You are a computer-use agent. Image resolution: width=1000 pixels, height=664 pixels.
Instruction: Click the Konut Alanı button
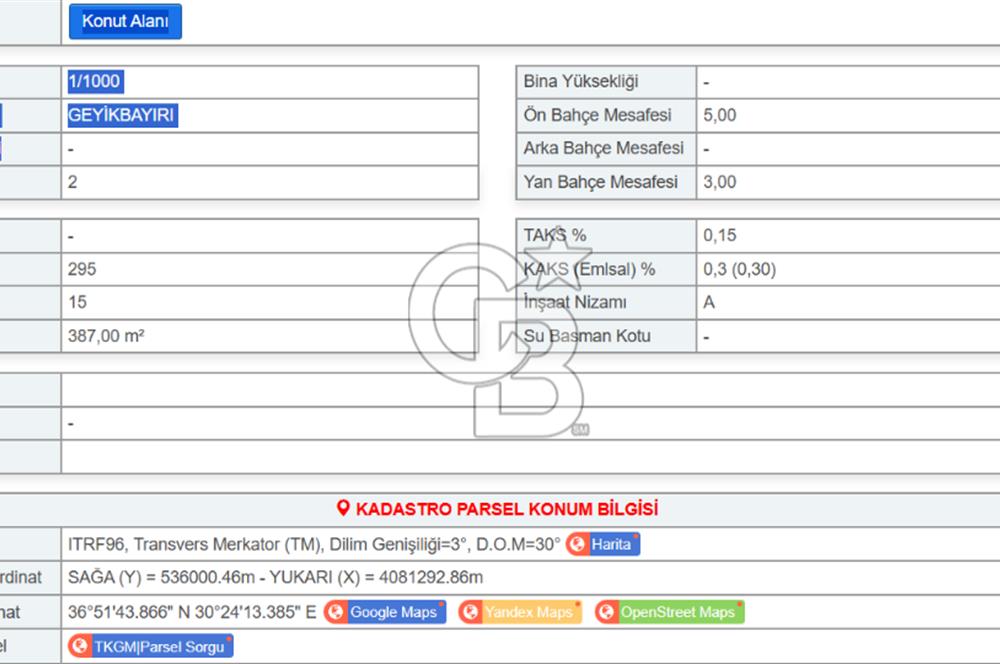[125, 21]
